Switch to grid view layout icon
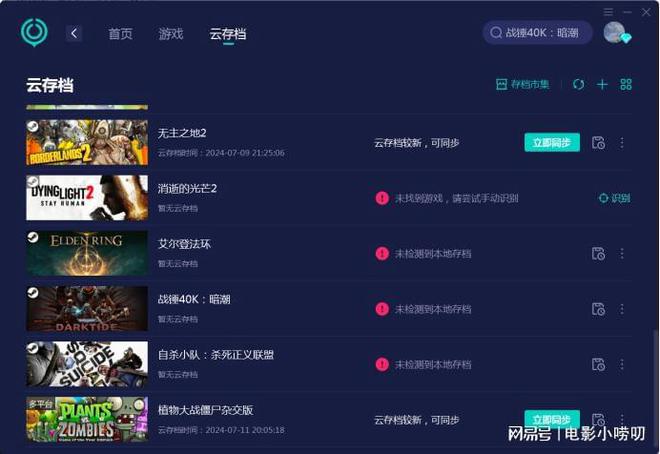This screenshot has width=660, height=454. pos(626,85)
